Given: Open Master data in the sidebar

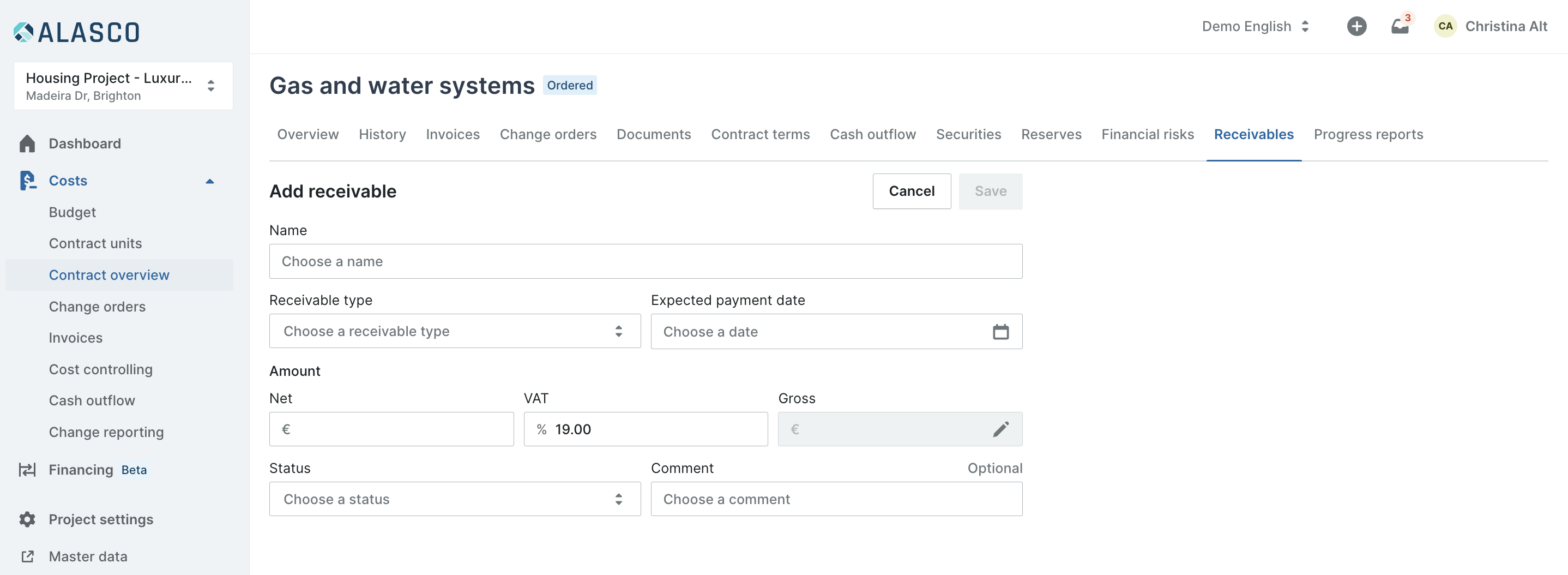Looking at the screenshot, I should click(x=88, y=557).
